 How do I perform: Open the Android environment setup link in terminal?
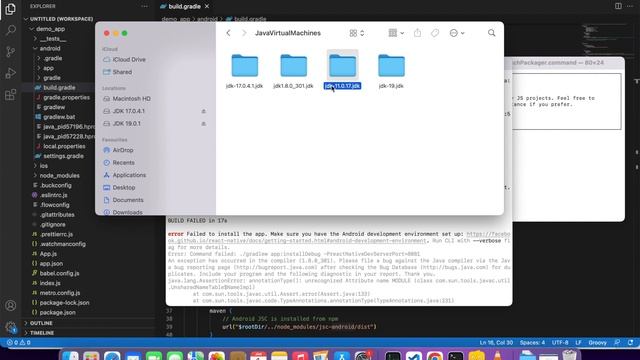(339, 238)
